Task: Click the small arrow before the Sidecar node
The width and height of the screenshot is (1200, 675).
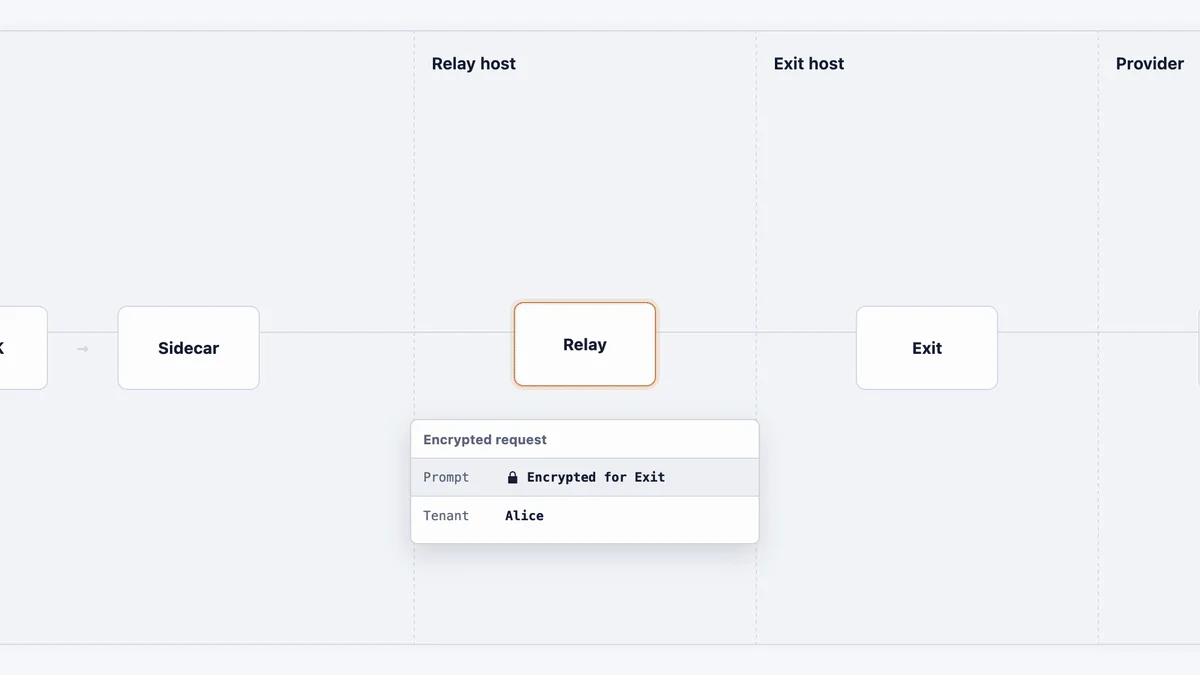Action: tap(83, 349)
